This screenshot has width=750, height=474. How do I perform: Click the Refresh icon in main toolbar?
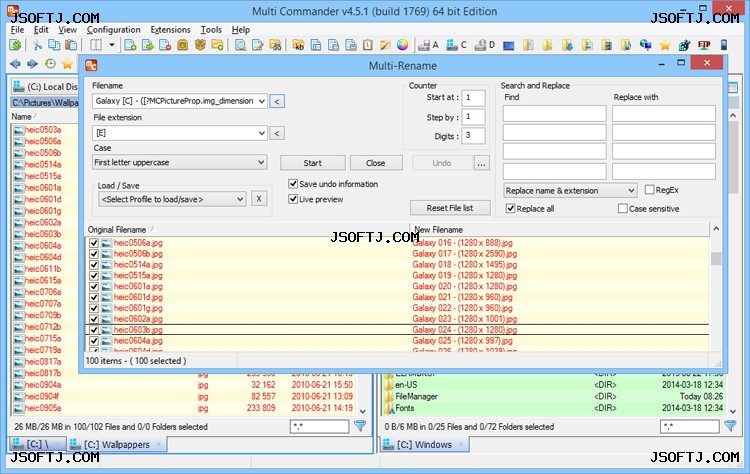tap(16, 45)
